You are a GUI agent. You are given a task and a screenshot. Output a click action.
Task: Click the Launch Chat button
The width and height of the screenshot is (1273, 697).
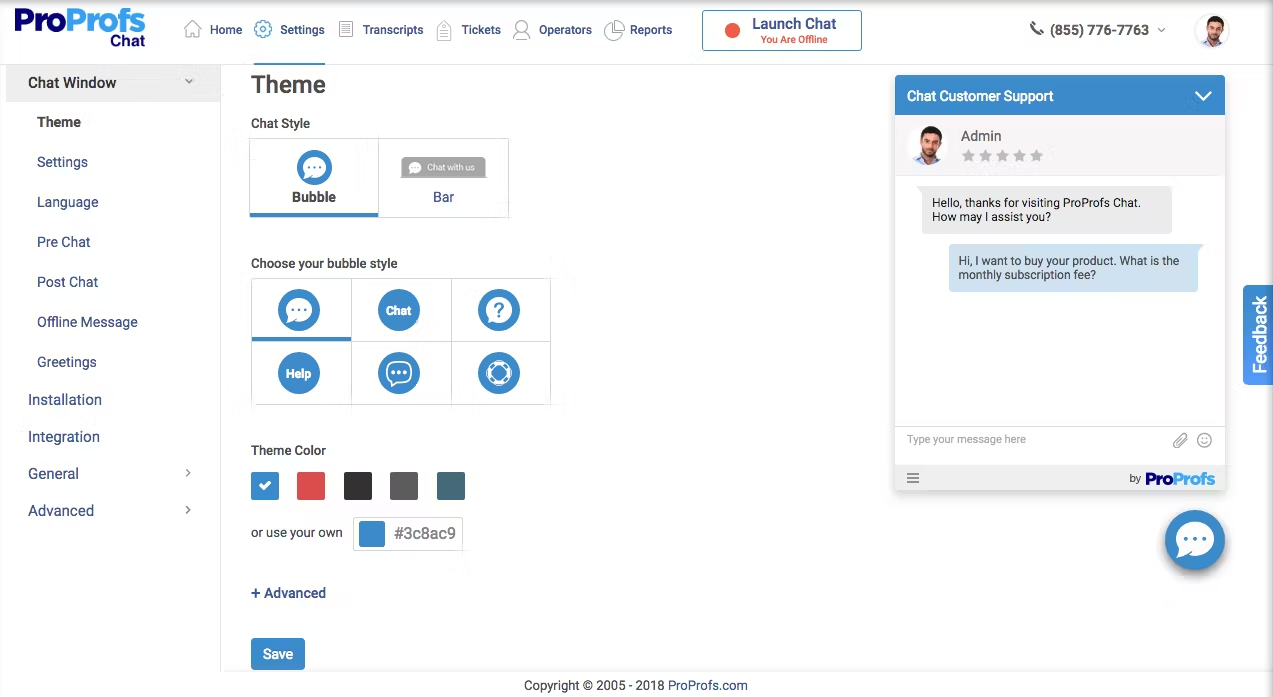782,31
